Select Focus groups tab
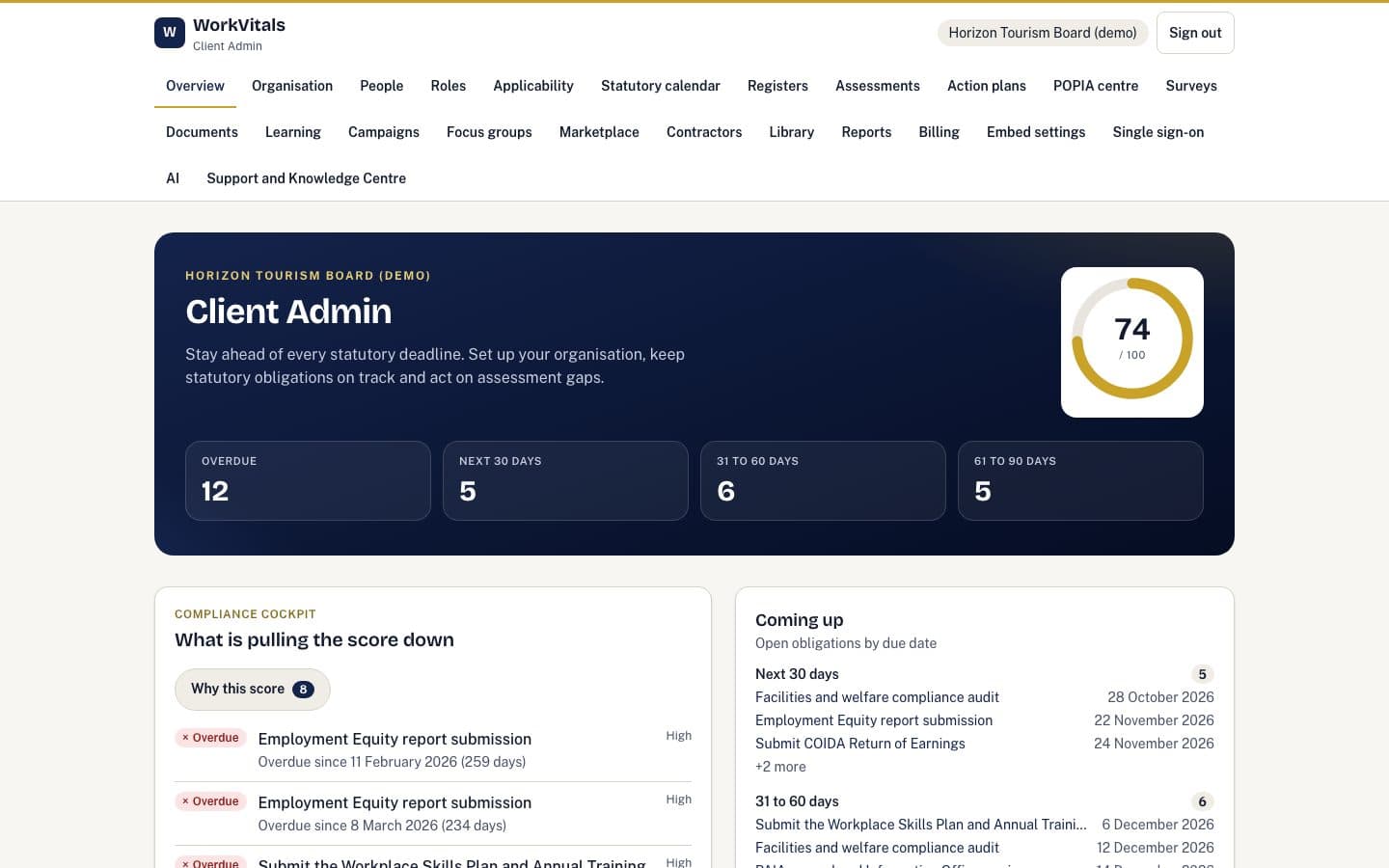1389x868 pixels. [489, 132]
